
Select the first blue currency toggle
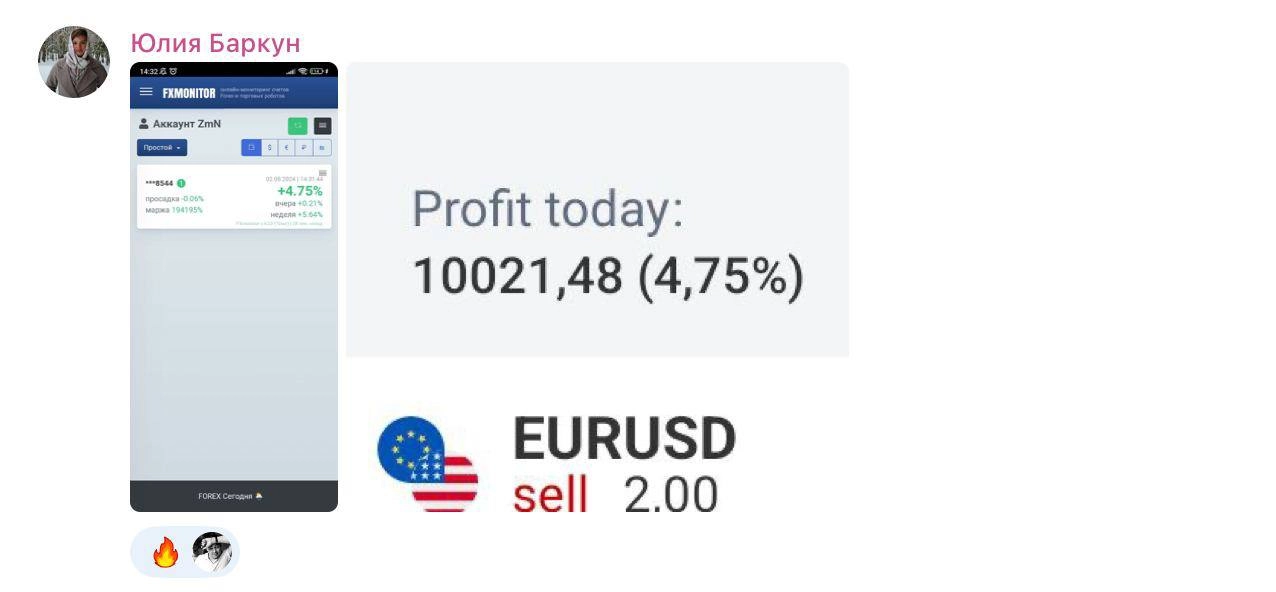251,148
